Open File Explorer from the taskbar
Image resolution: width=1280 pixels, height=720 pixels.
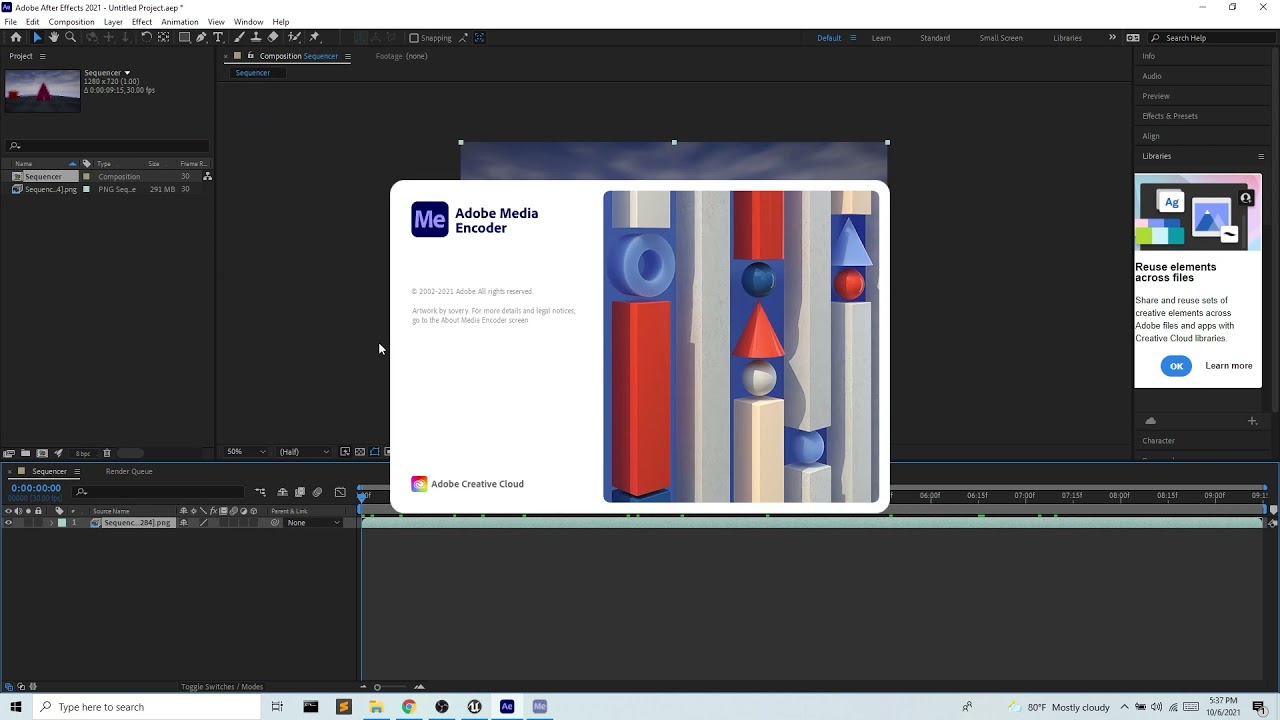(x=376, y=707)
